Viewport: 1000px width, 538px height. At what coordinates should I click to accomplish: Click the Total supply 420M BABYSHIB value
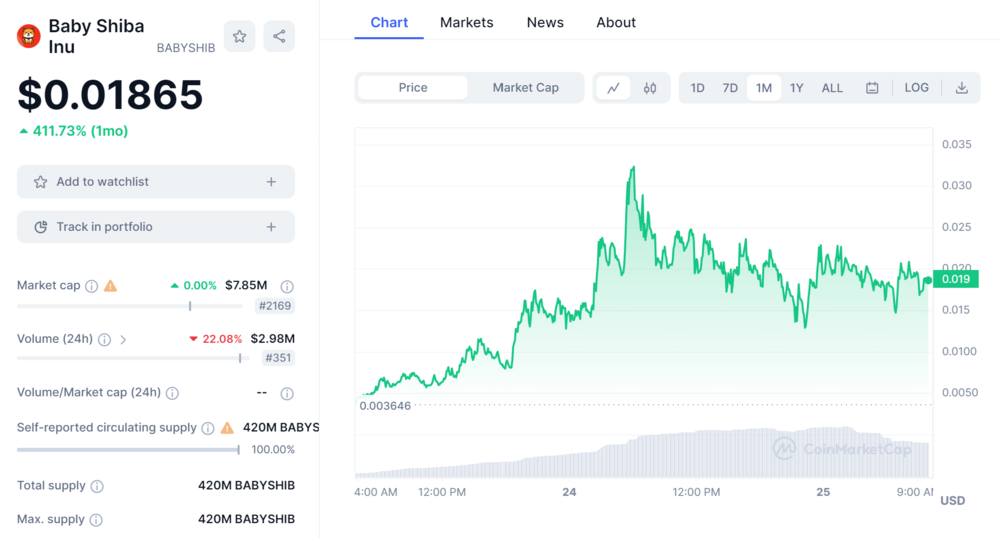click(246, 486)
